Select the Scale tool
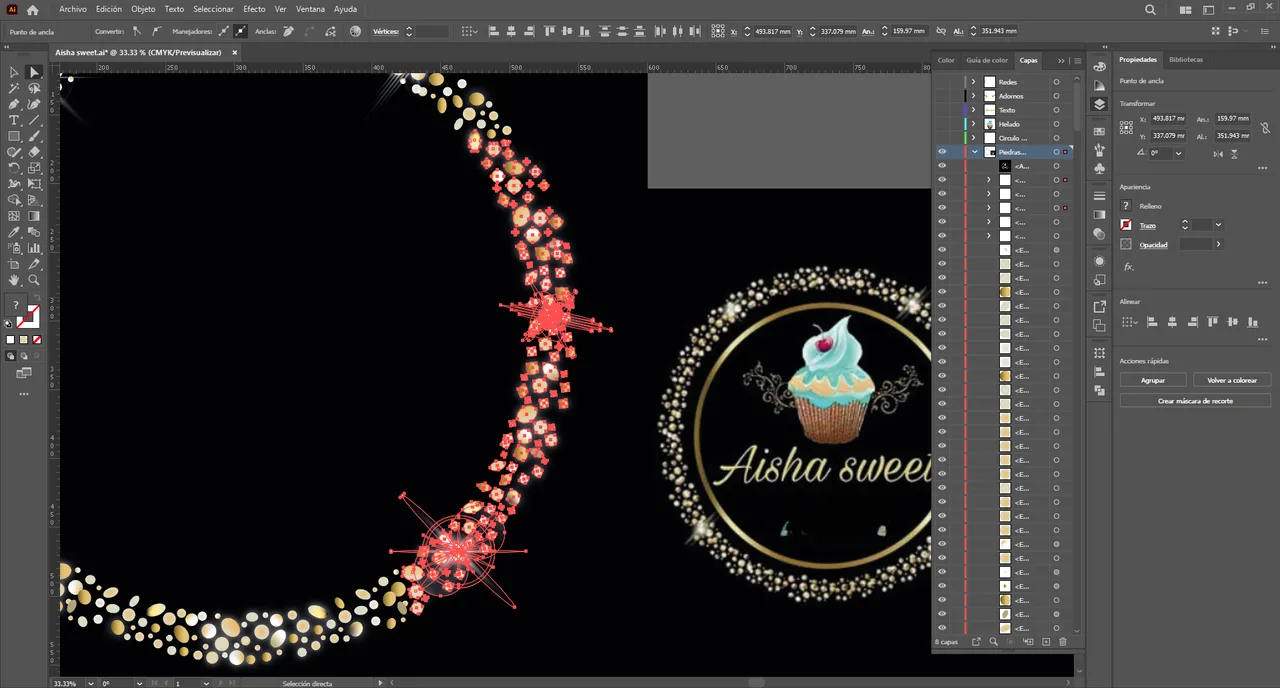The image size is (1280, 688). (x=34, y=168)
